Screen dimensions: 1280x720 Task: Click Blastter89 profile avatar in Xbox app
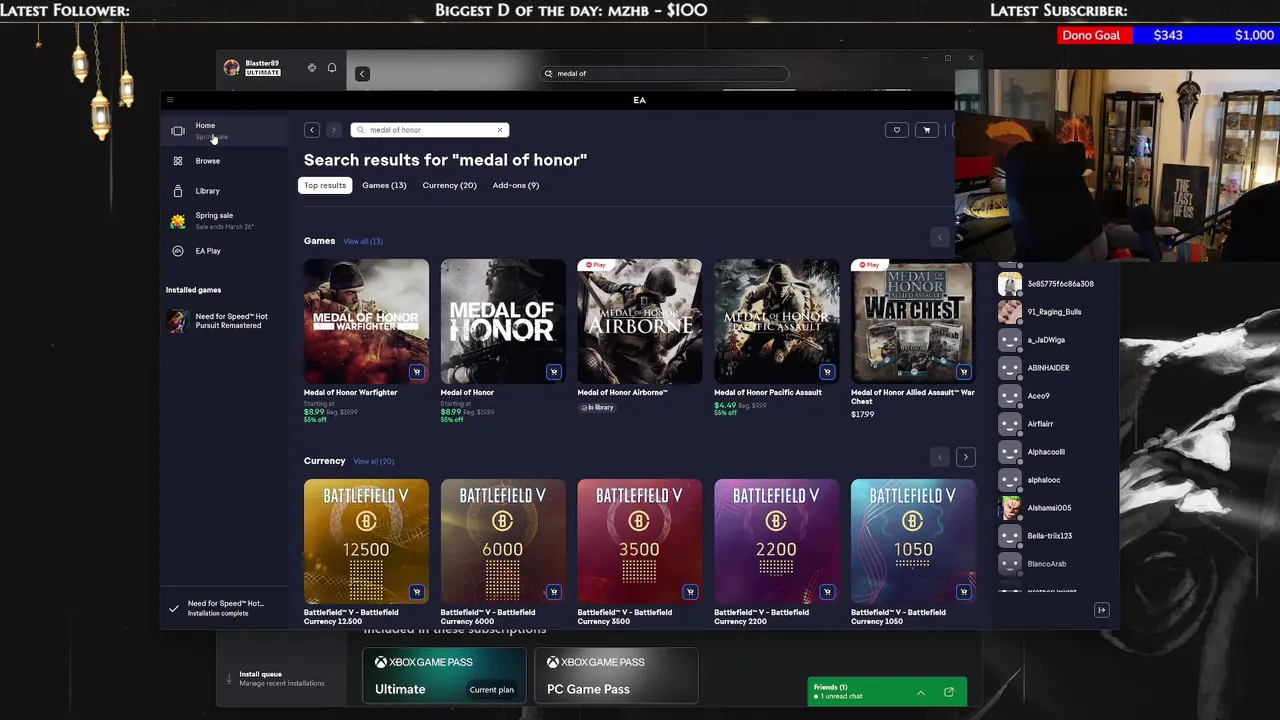(x=232, y=68)
